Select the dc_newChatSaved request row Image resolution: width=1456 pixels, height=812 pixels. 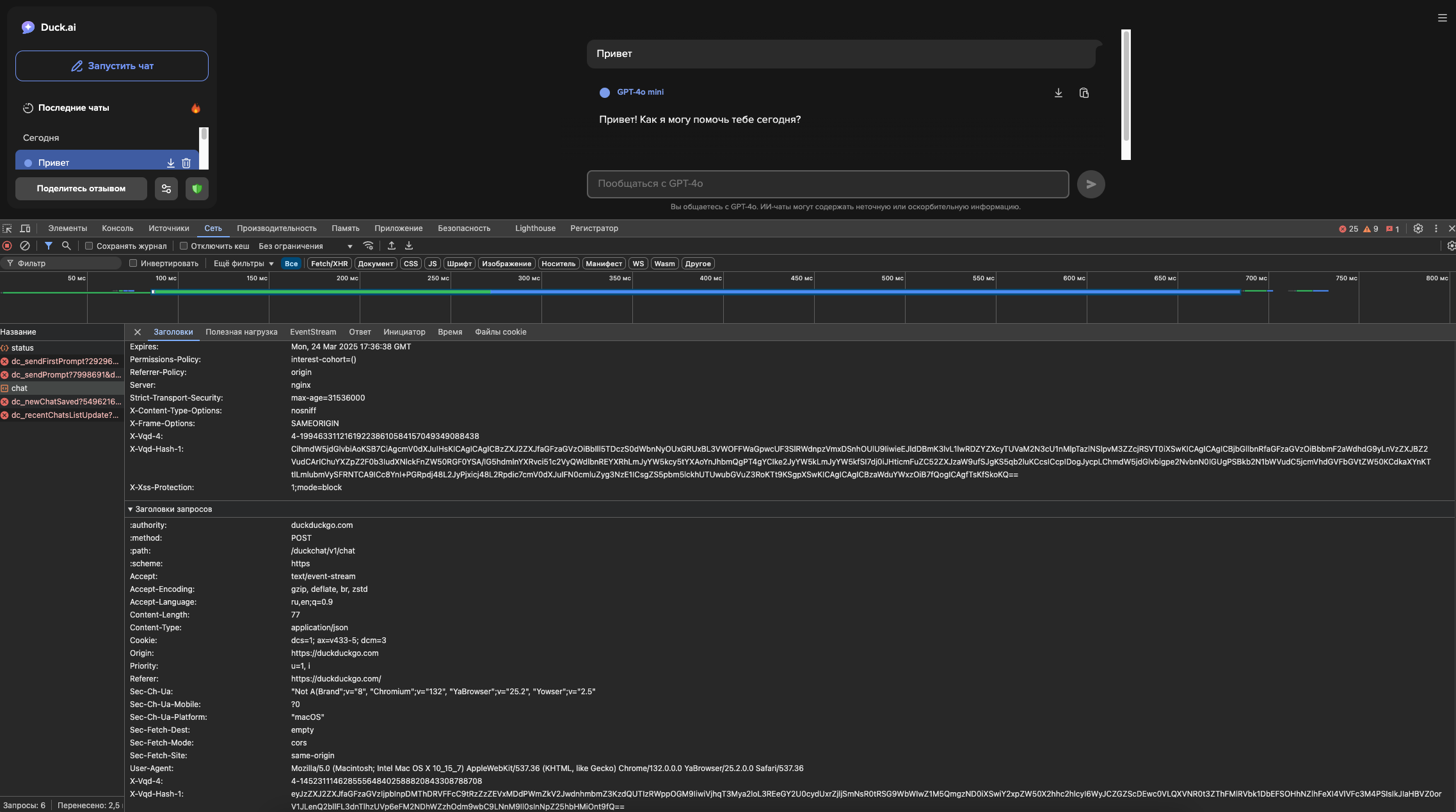[x=62, y=402]
